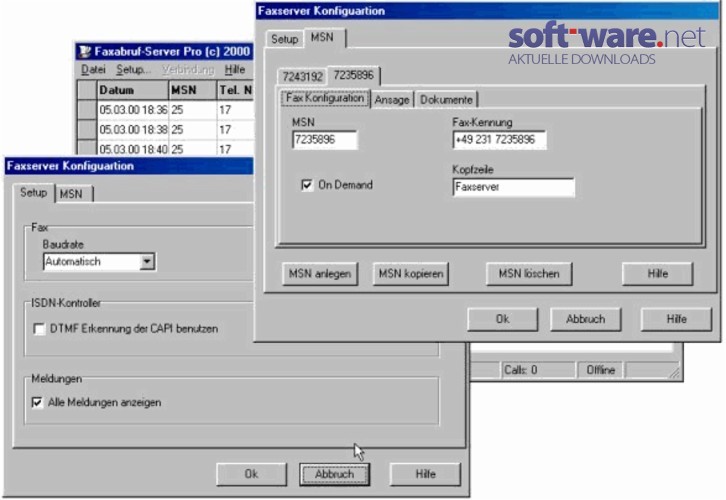Click the MSN input field containing 7235896
This screenshot has width=726, height=500.
tap(325, 140)
